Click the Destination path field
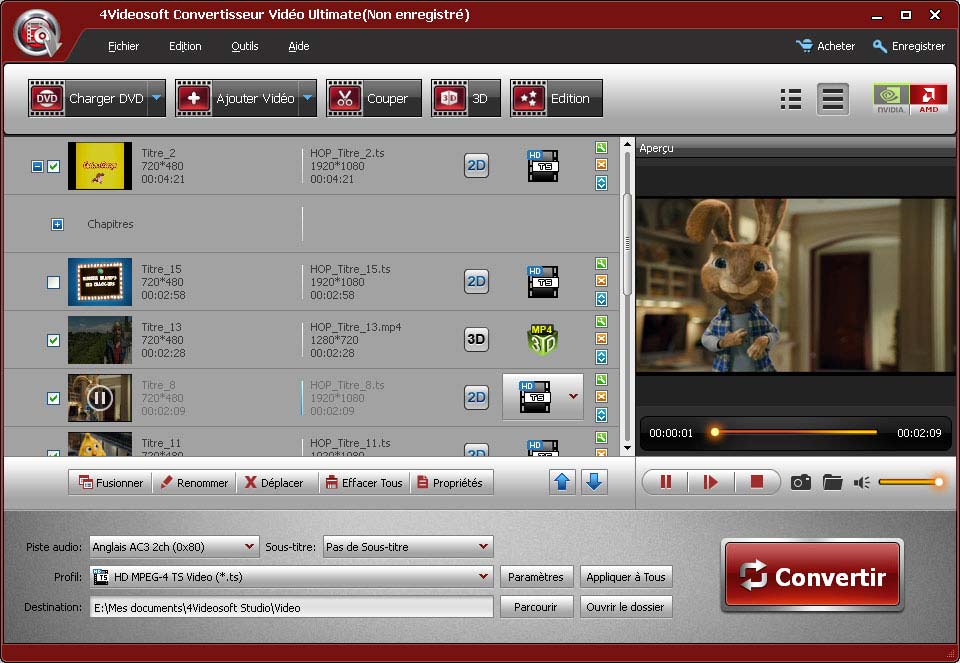 click(291, 607)
